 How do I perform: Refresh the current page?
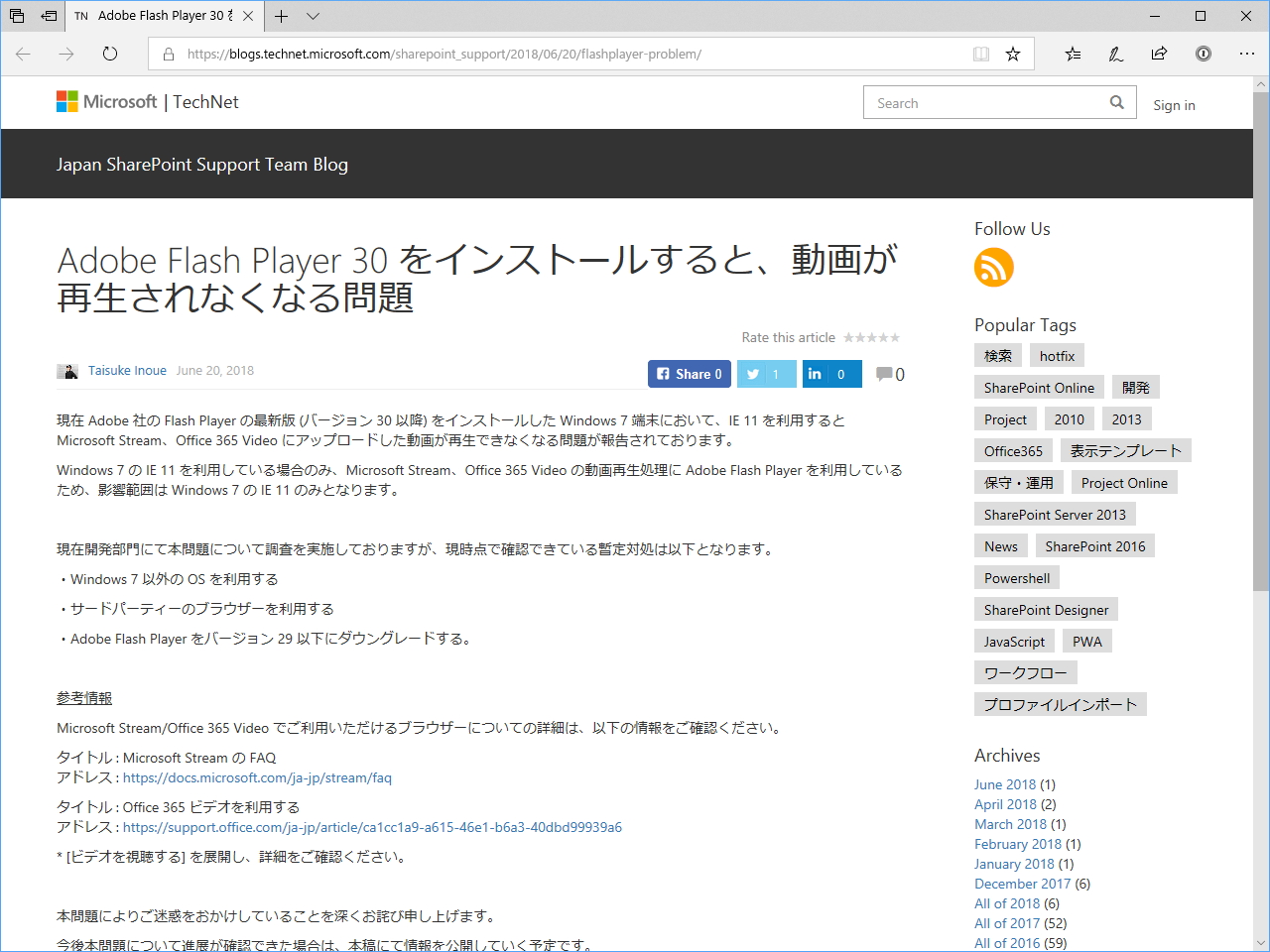coord(109,55)
